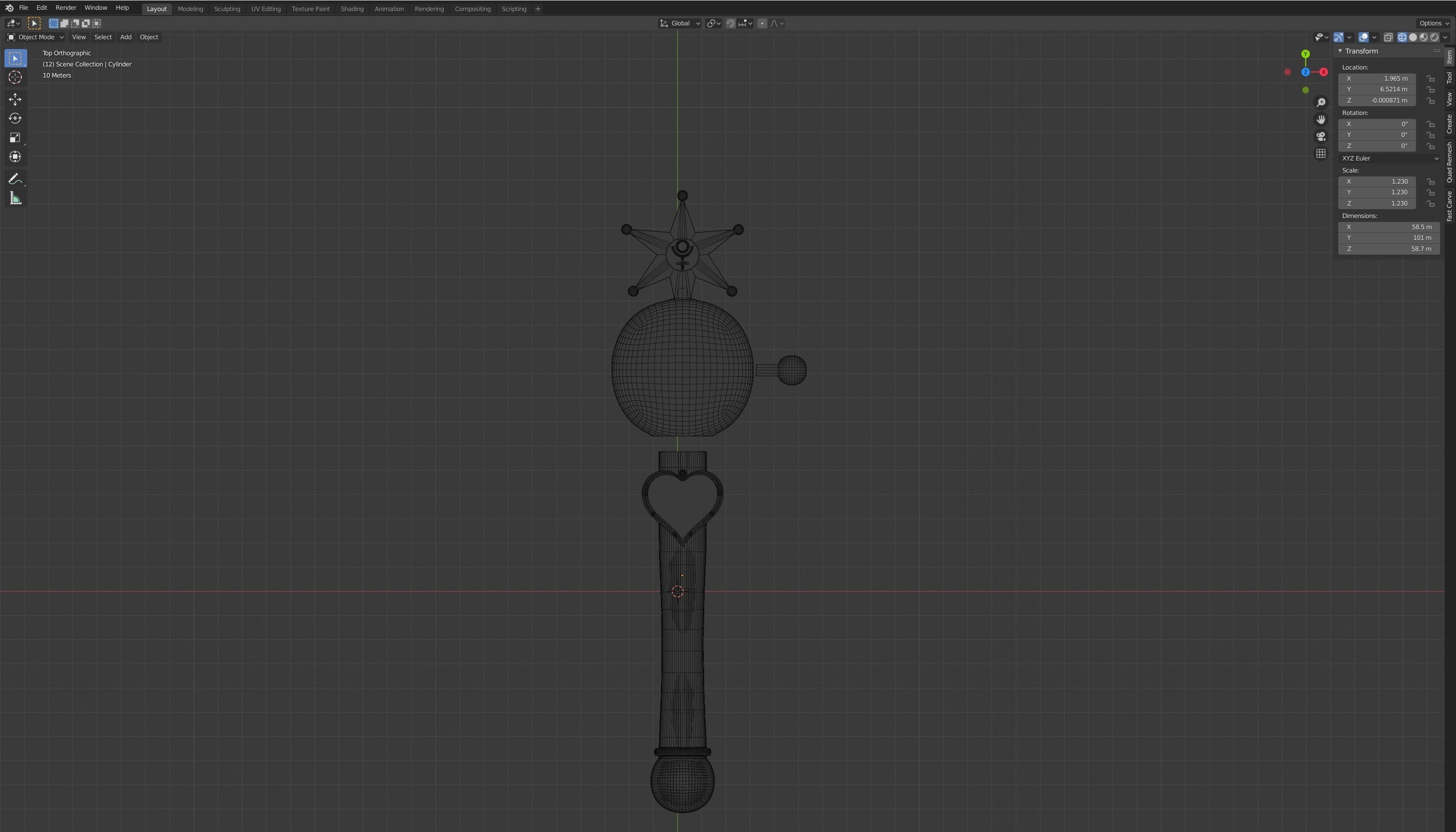Open the XYZ Euler rotation mode dropdown
Screen dimensions: 1456x832
point(1389,158)
